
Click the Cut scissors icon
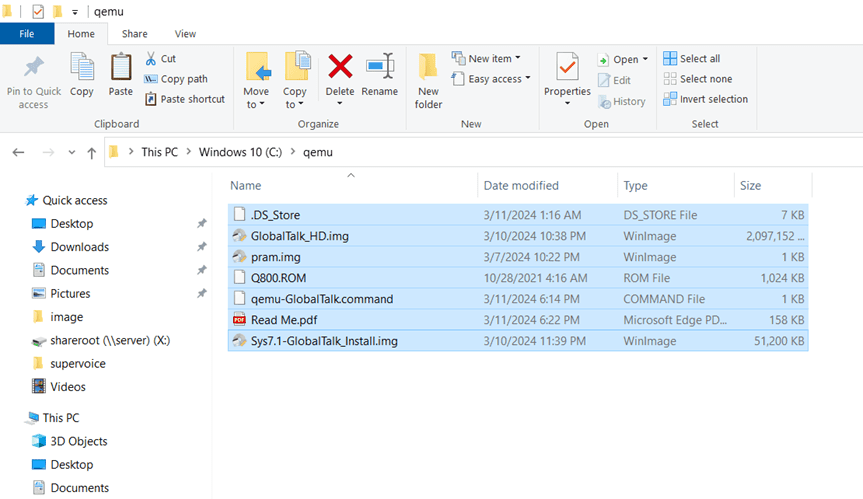(x=151, y=58)
